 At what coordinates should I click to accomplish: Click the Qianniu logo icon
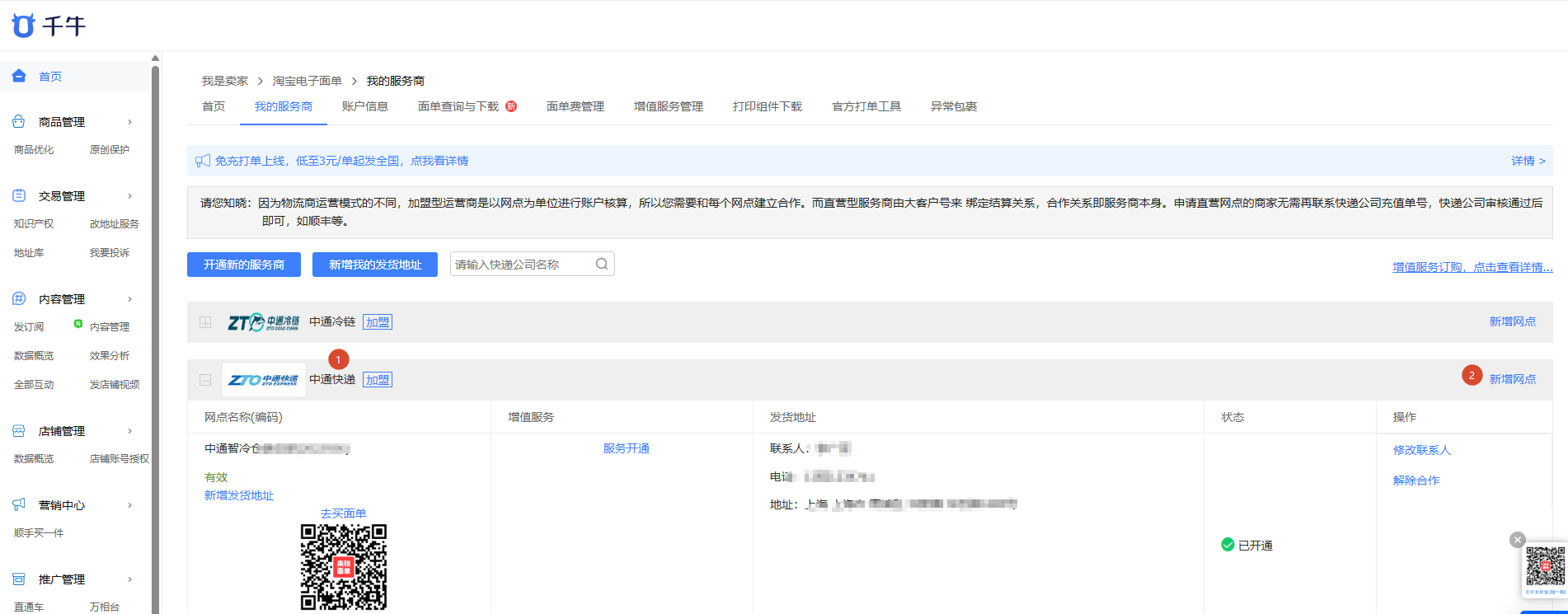point(23,26)
